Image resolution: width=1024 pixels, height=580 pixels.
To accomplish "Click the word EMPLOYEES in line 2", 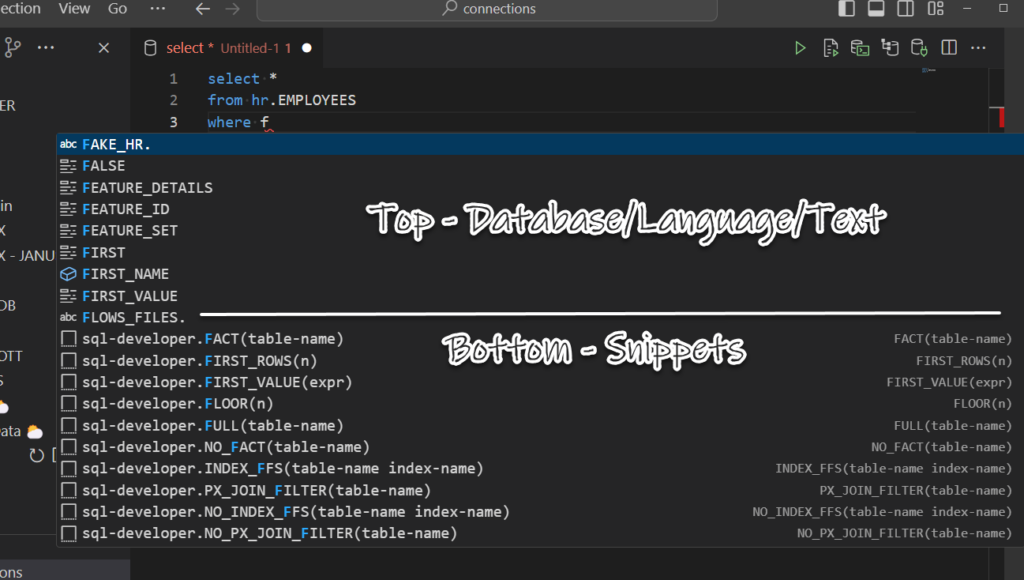I will 317,100.
